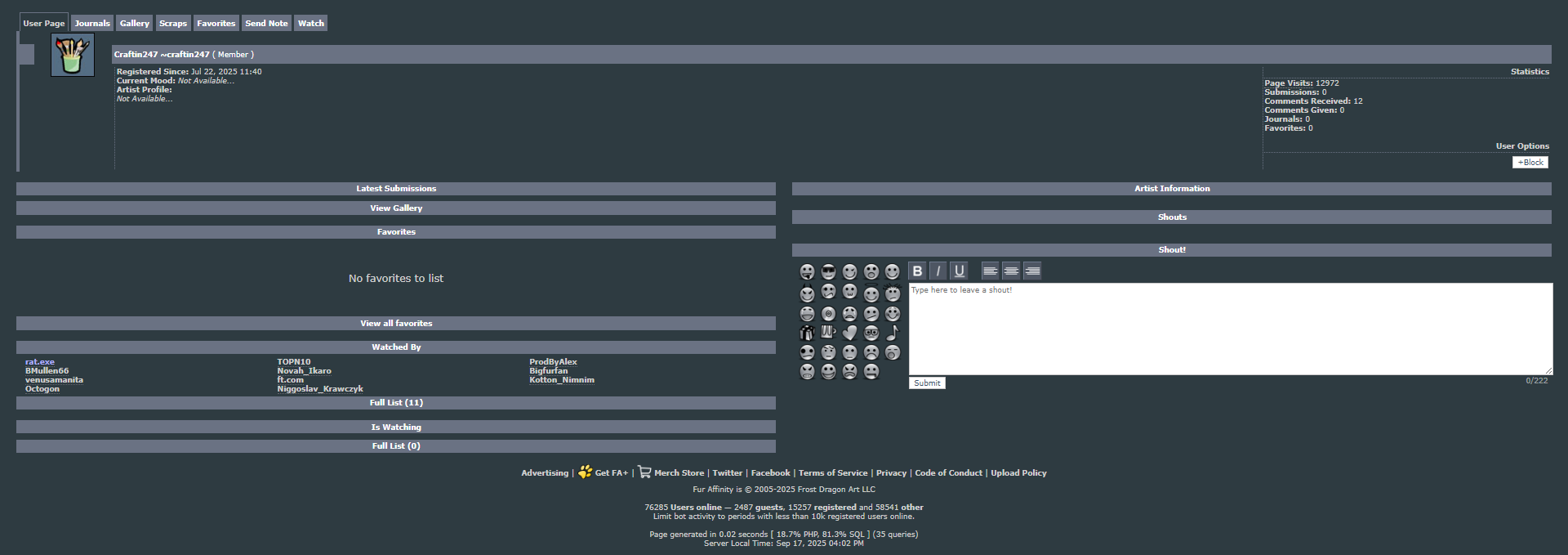Open is-watching Full List (0)

(x=396, y=445)
